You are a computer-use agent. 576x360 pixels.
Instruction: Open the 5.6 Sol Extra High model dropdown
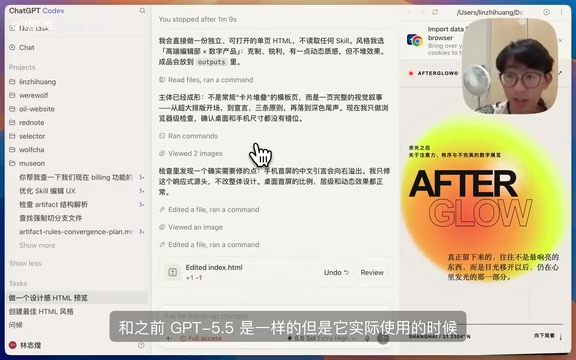pos(321,338)
